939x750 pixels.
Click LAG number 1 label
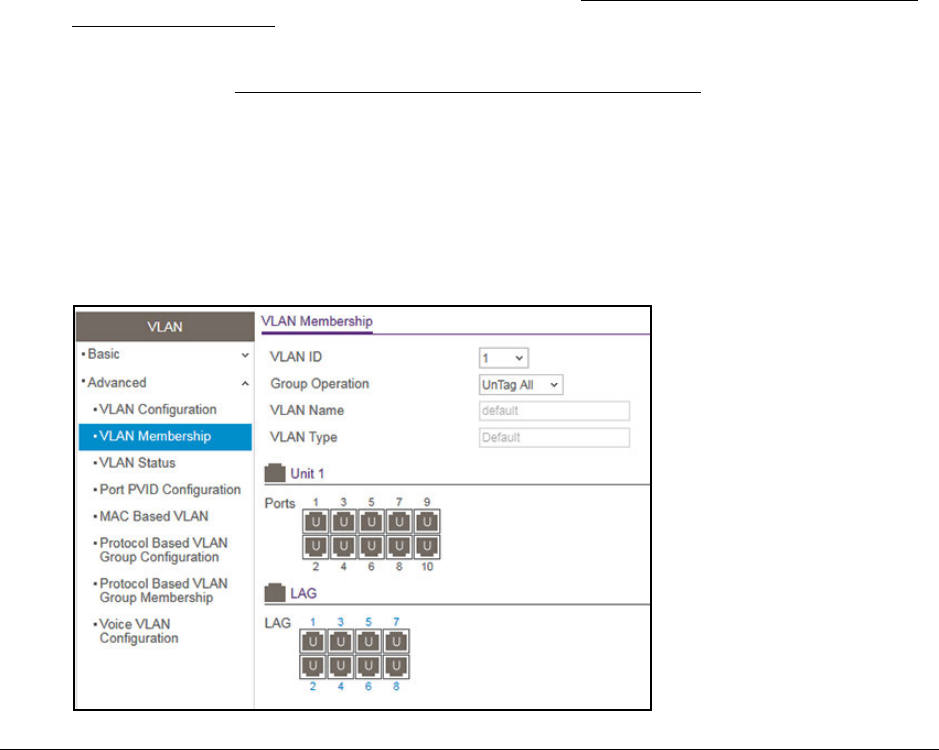point(313,622)
